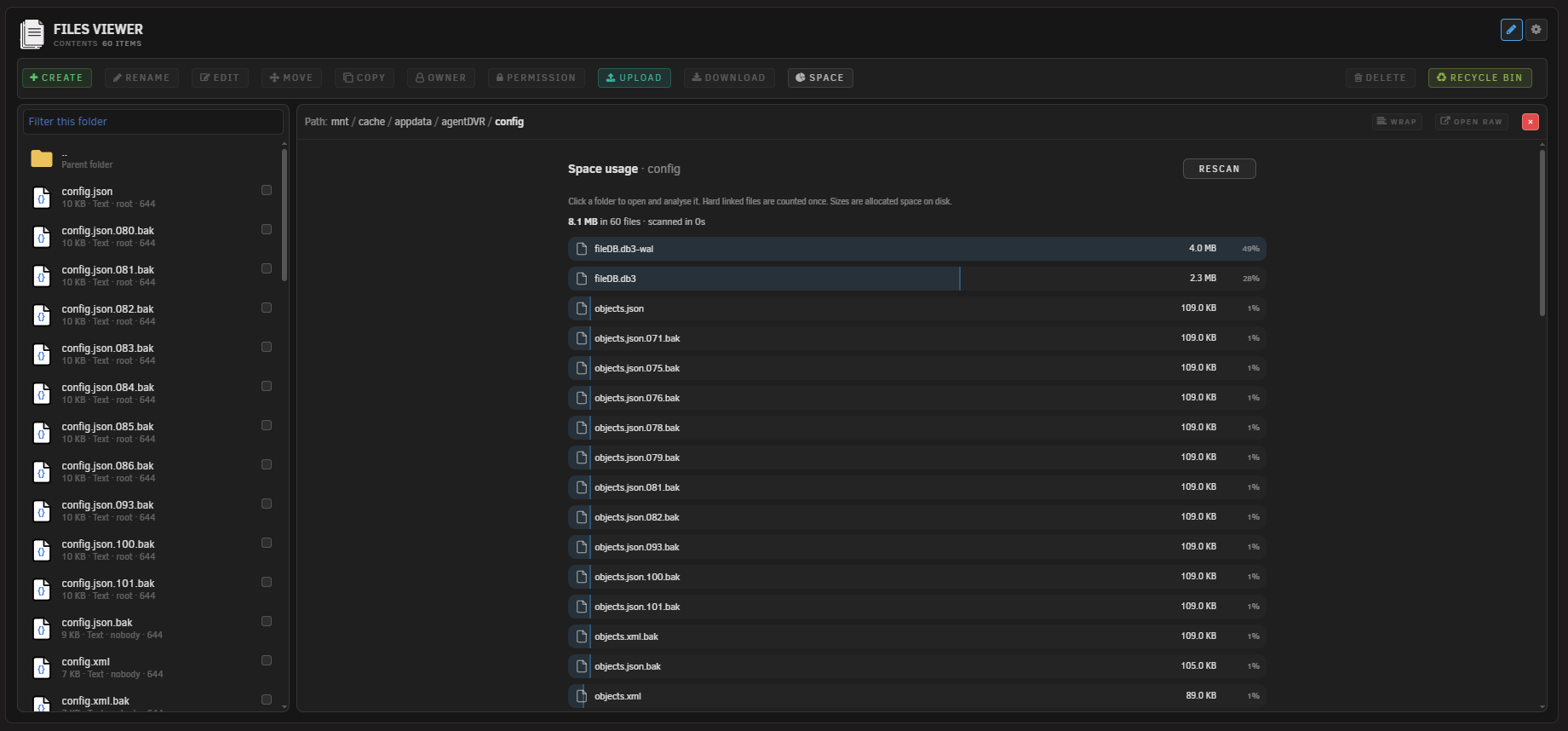This screenshot has width=1568, height=731.
Task: Select the config.json.086.bak file name
Action: coord(108,466)
